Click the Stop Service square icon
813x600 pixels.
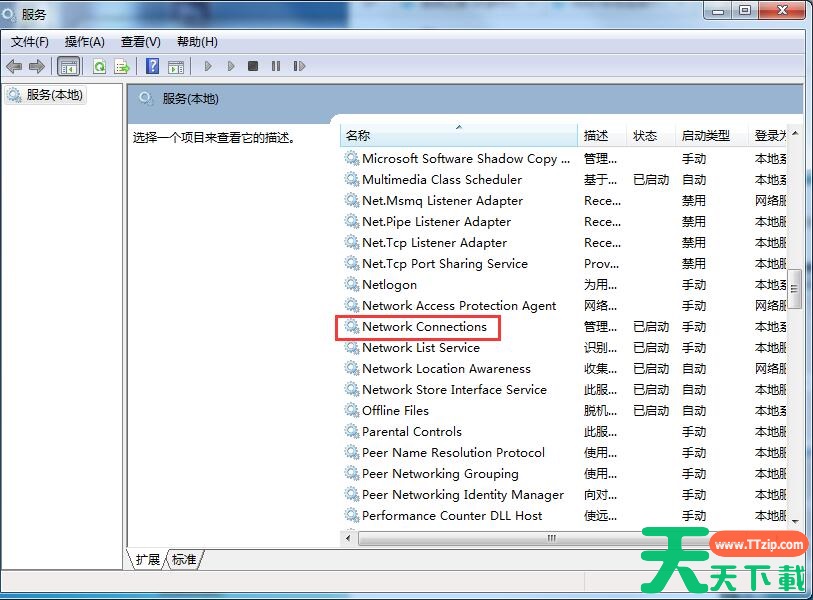pos(253,66)
